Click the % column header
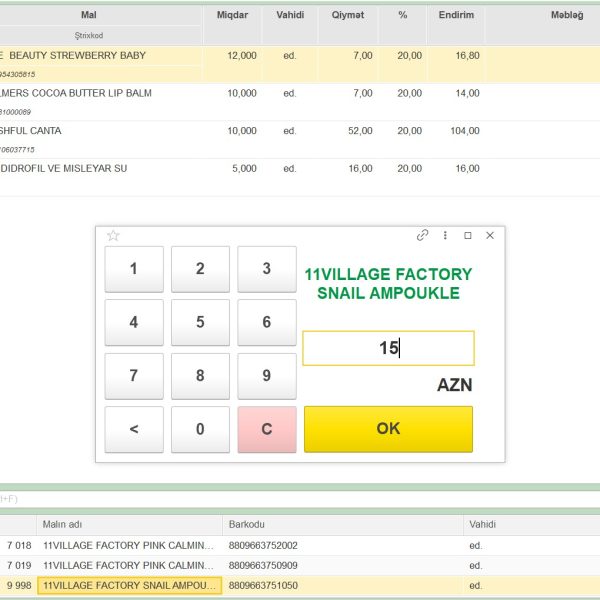The image size is (600, 600). point(403,15)
